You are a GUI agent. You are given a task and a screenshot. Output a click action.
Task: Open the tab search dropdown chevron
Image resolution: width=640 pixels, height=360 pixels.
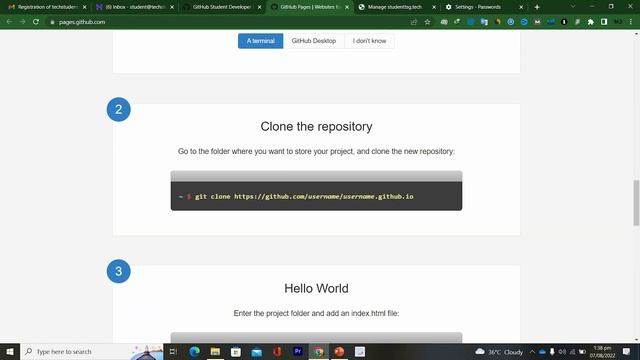[573, 7]
